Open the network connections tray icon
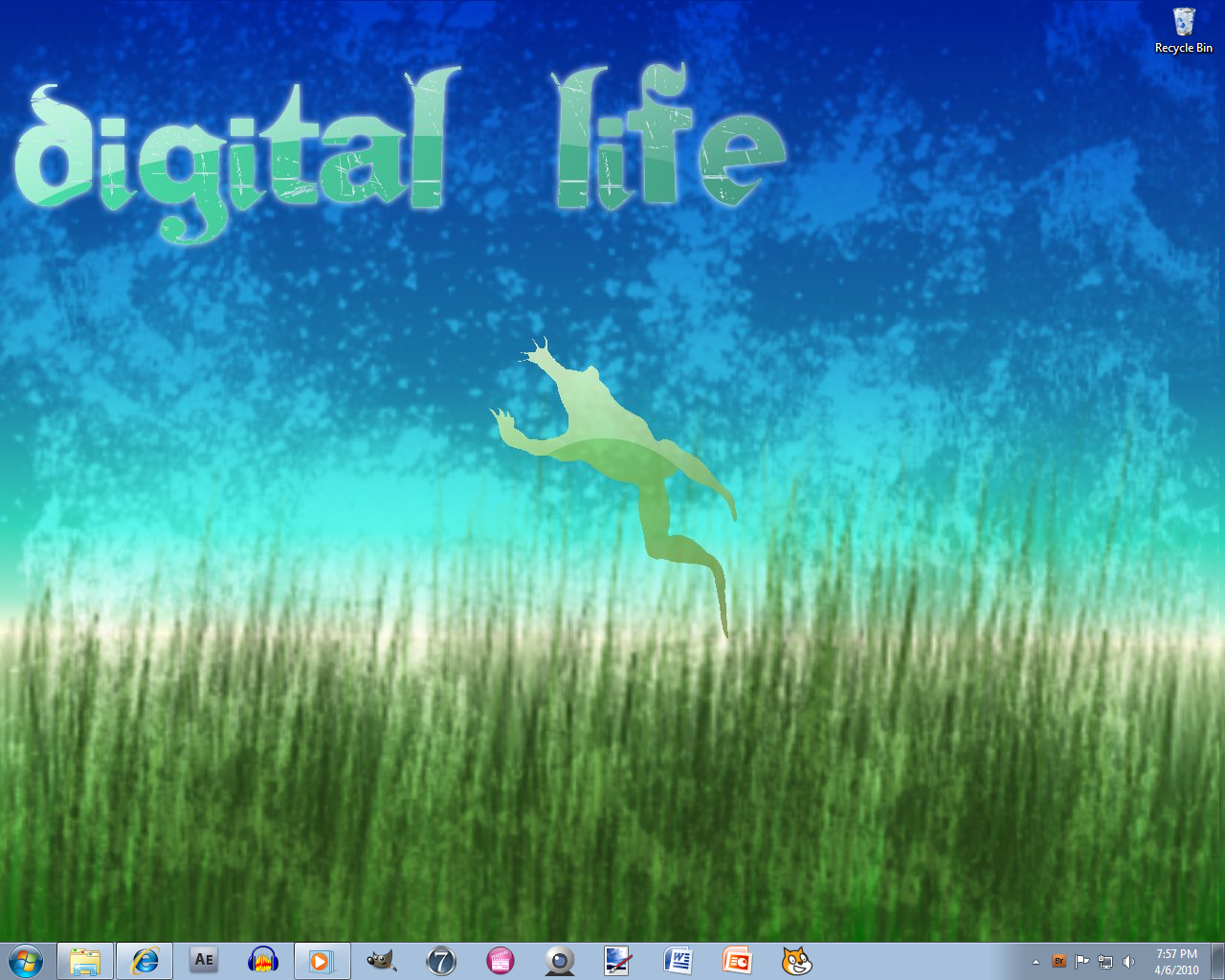This screenshot has width=1225, height=980. pos(1105,961)
